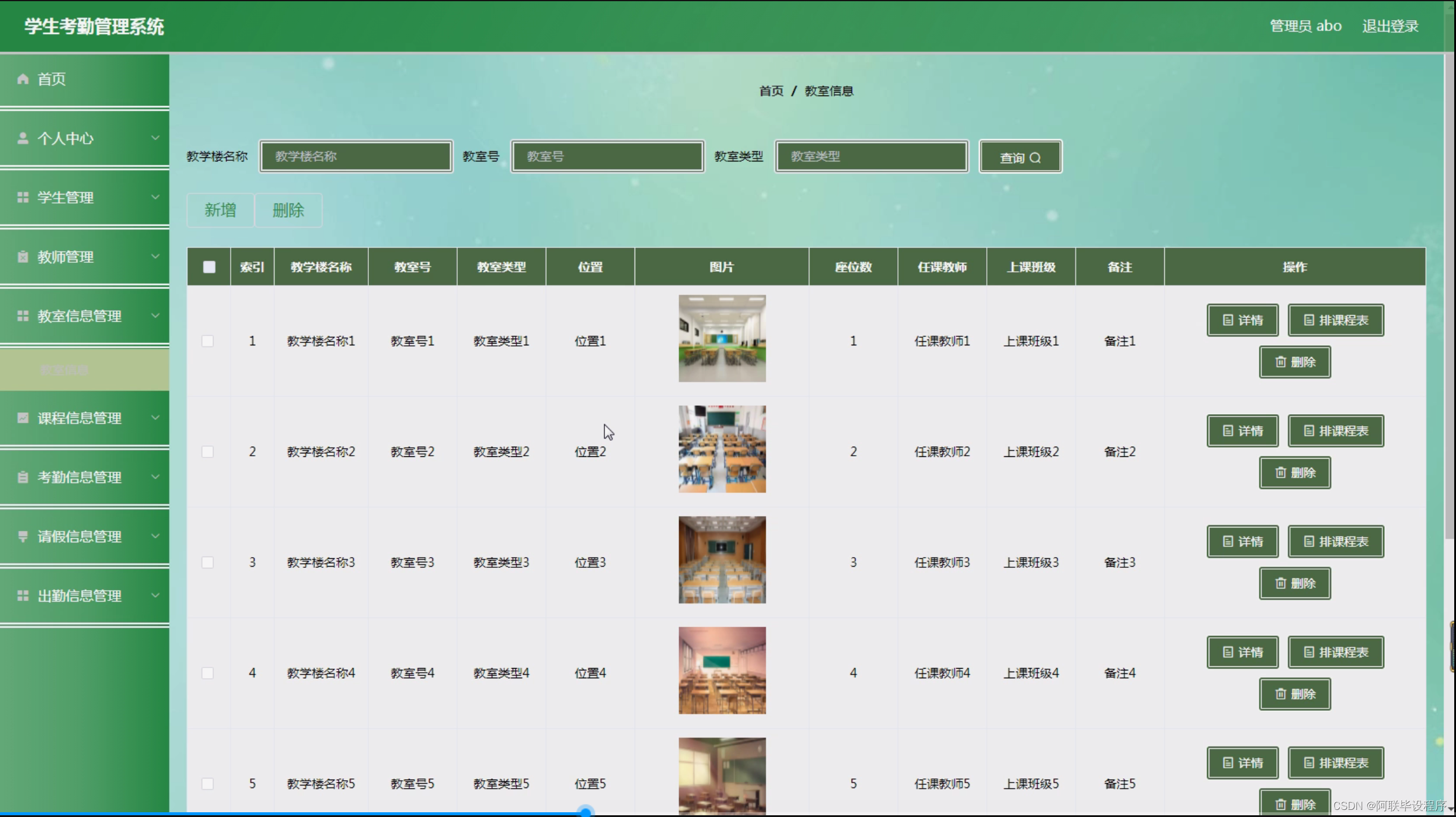Image resolution: width=1456 pixels, height=817 pixels.
Task: Go to 首页 in the breadcrumb
Action: [x=771, y=91]
